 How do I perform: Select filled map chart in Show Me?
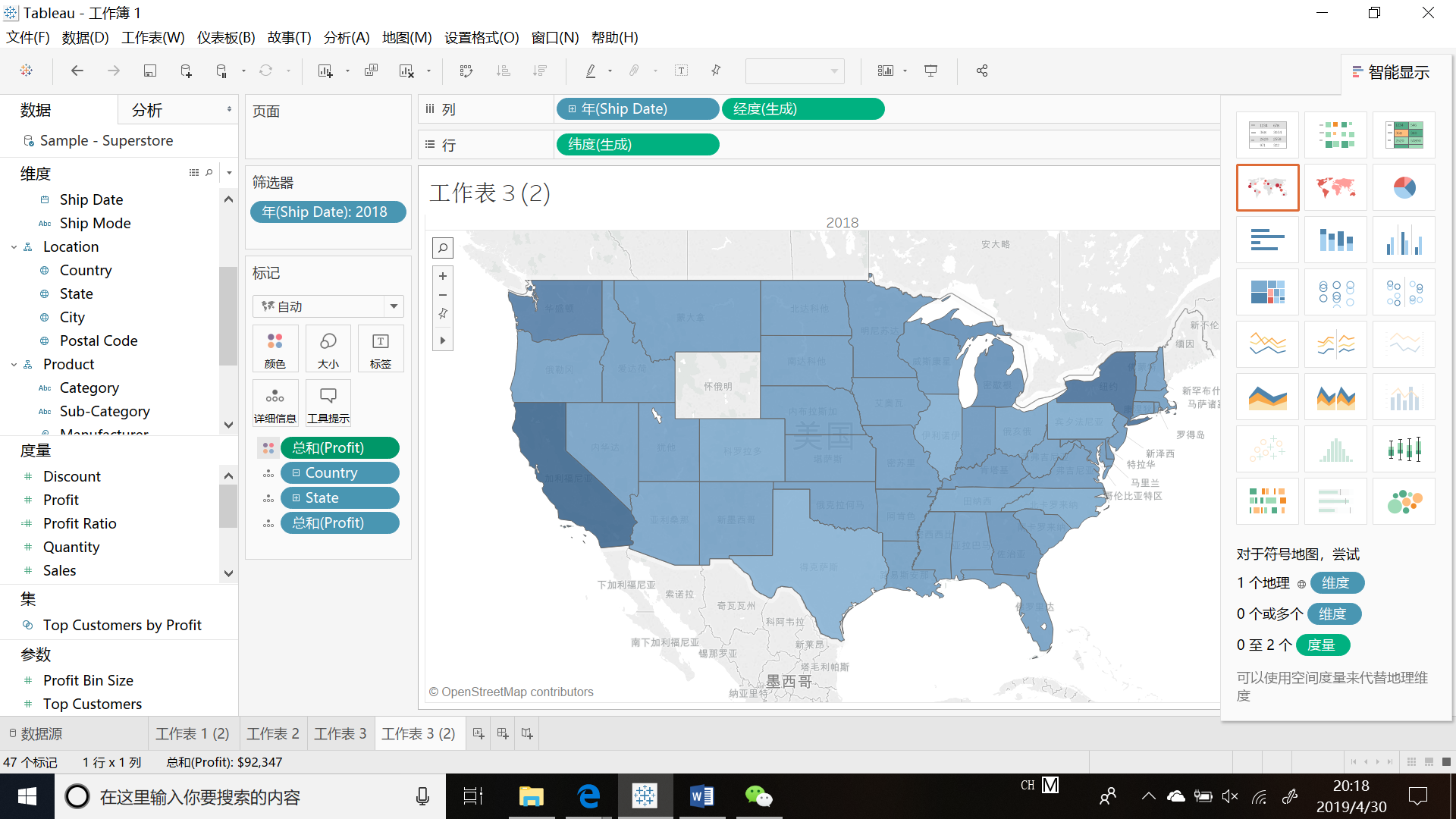1335,187
